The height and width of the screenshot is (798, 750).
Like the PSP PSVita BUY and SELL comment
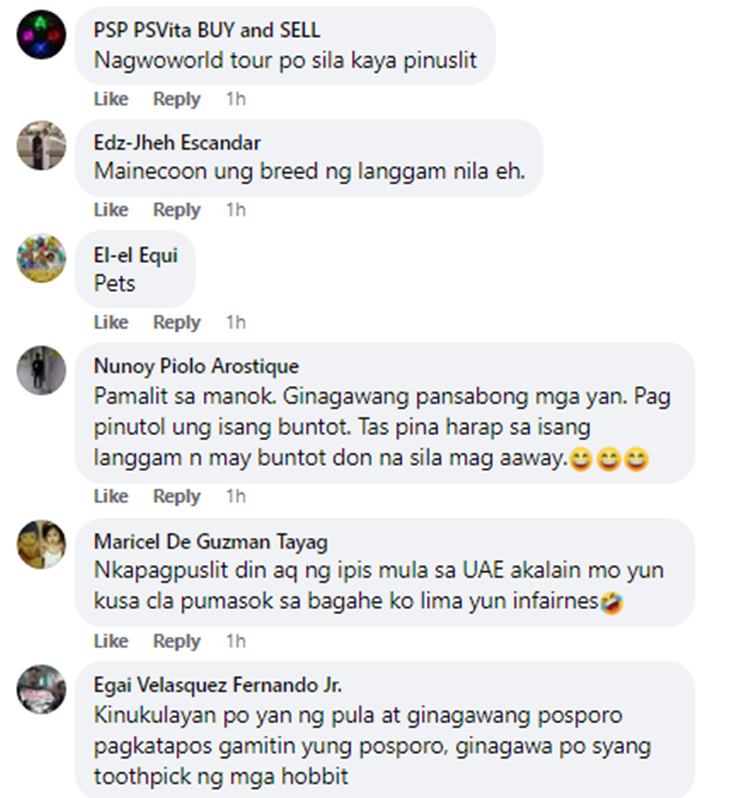click(111, 99)
